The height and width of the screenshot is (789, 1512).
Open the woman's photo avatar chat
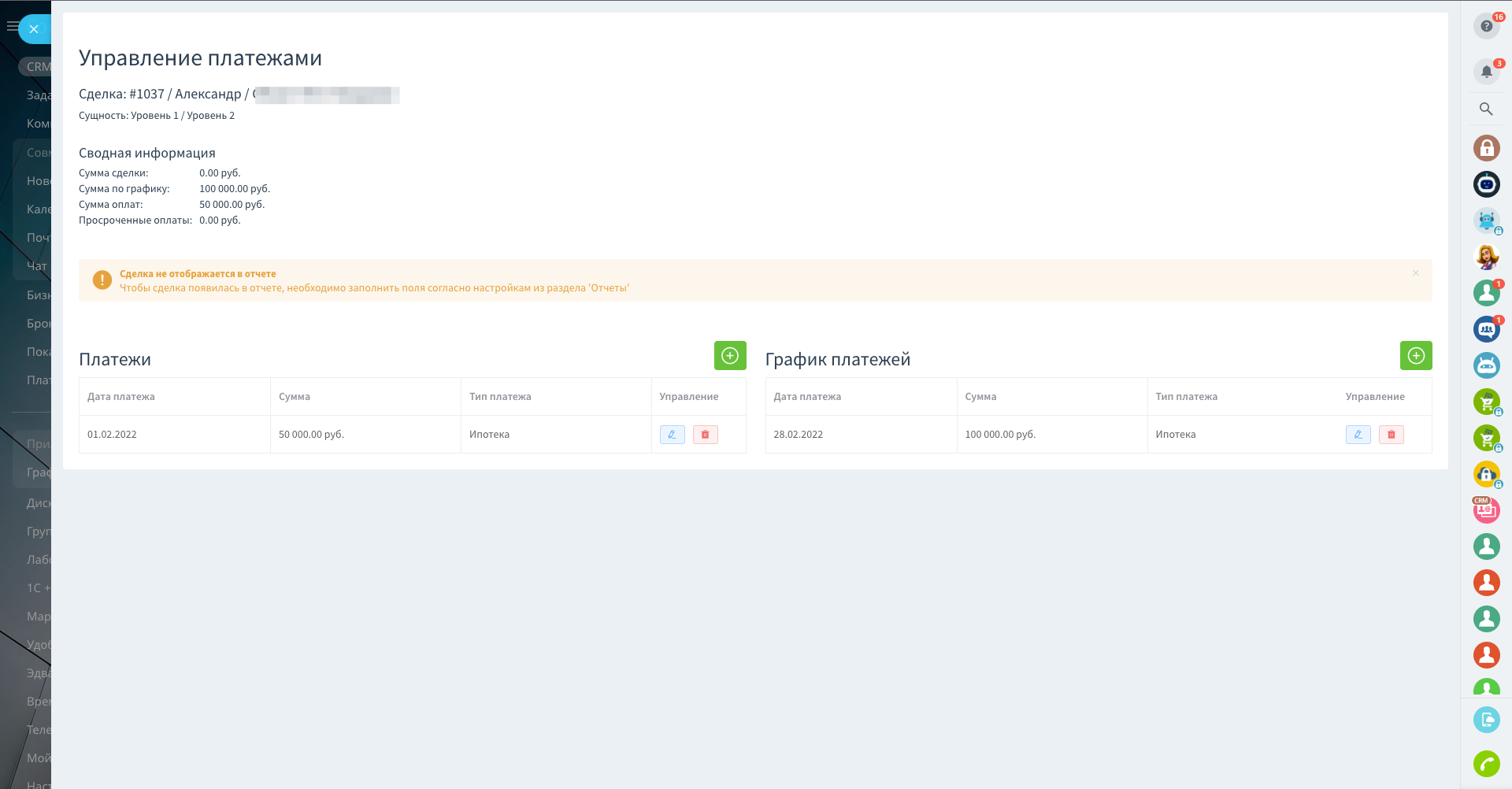pos(1486,257)
